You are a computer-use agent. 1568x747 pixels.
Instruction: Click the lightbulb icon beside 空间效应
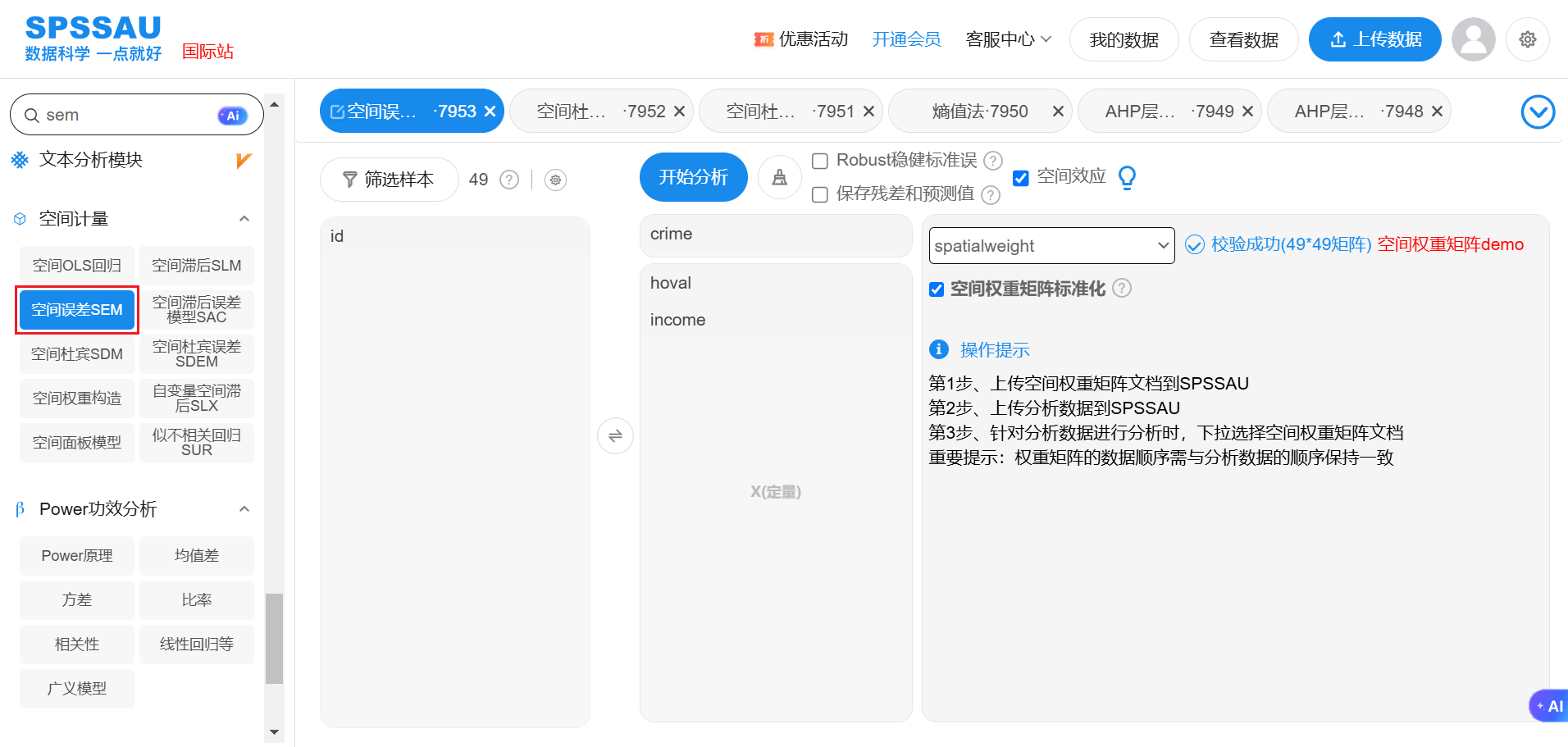[x=1128, y=177]
